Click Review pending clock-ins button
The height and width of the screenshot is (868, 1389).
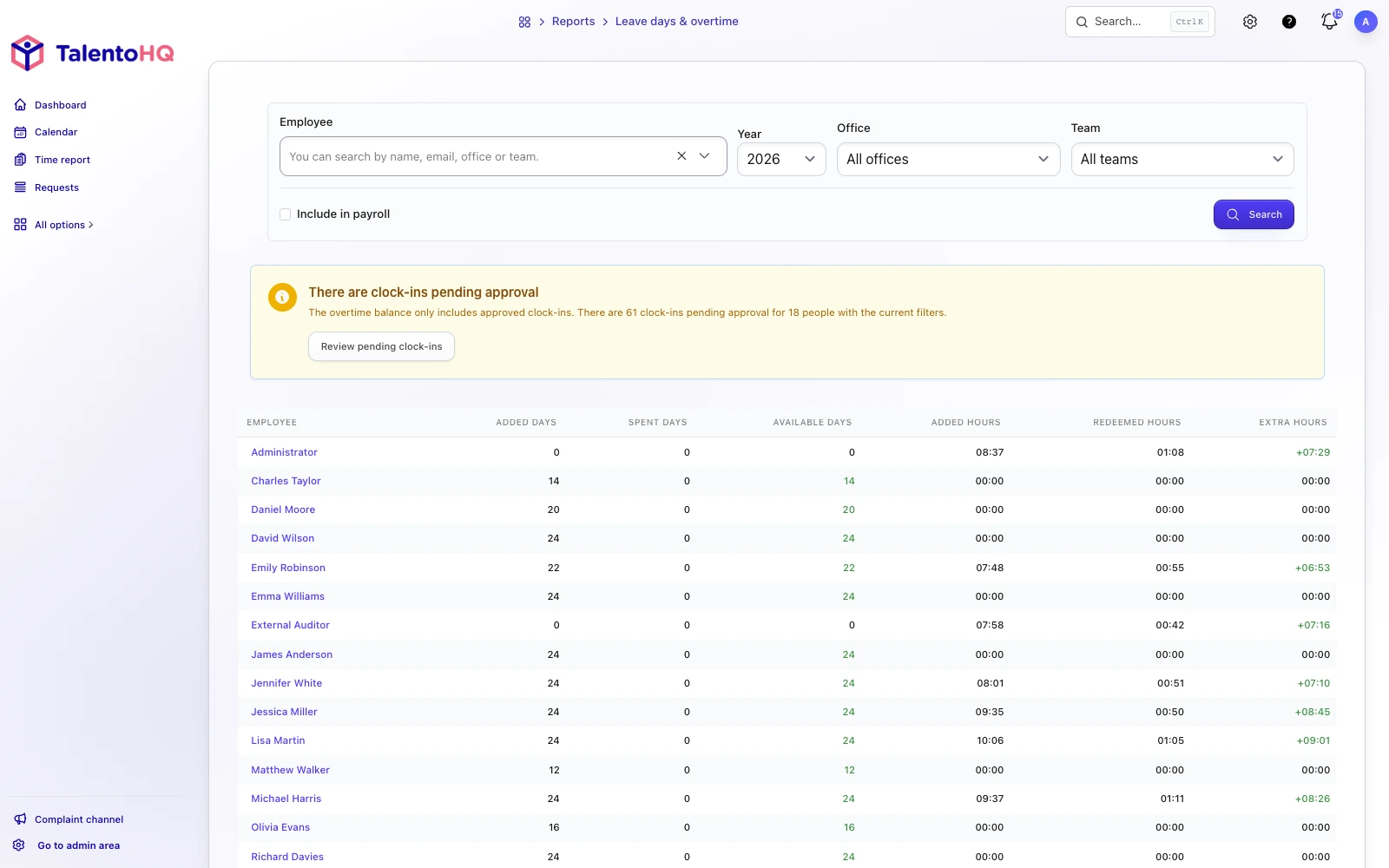pyautogui.click(x=381, y=346)
